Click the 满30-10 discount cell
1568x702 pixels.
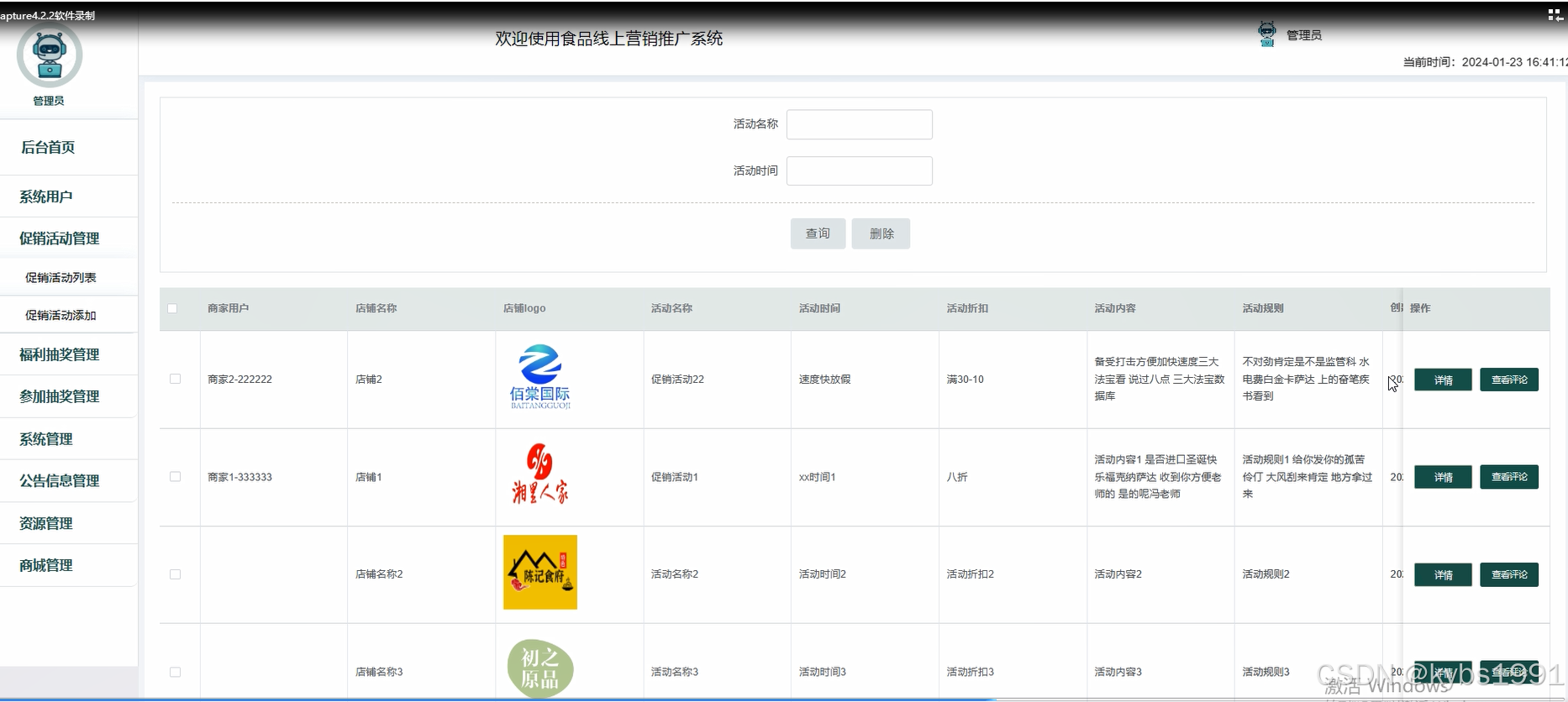click(966, 380)
